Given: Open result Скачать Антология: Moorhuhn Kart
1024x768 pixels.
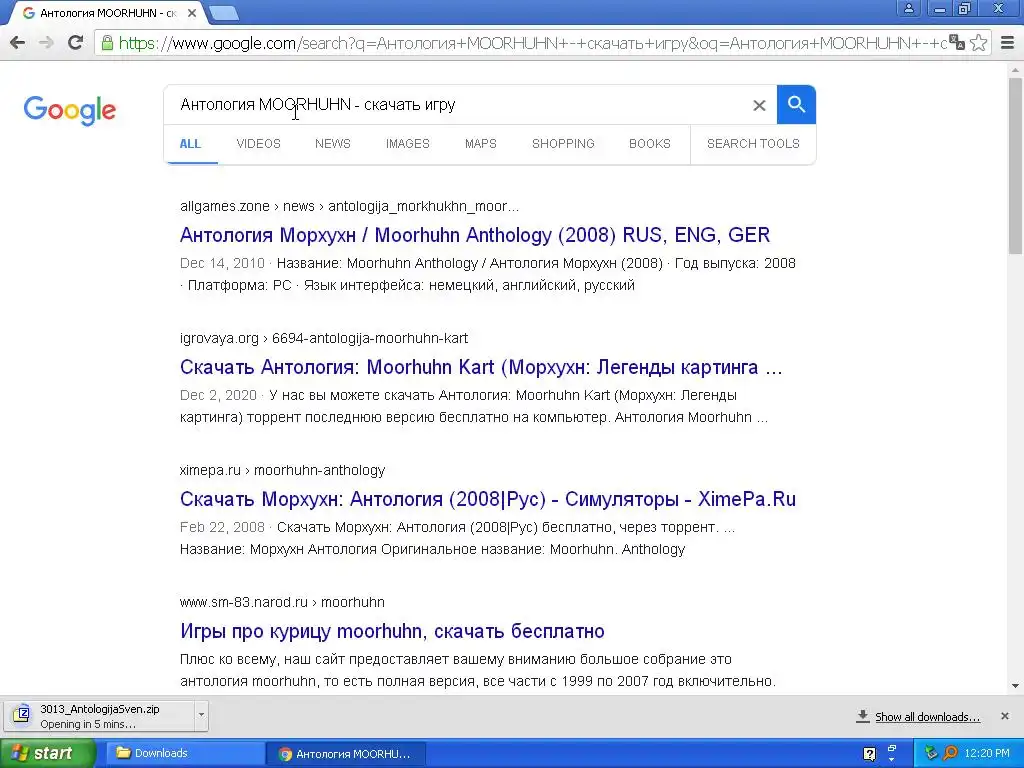Looking at the screenshot, I should click(481, 367).
